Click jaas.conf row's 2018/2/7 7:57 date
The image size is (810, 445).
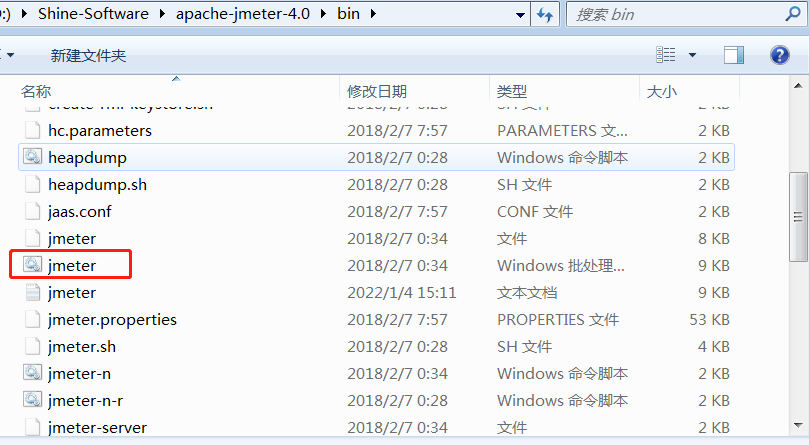coord(397,211)
